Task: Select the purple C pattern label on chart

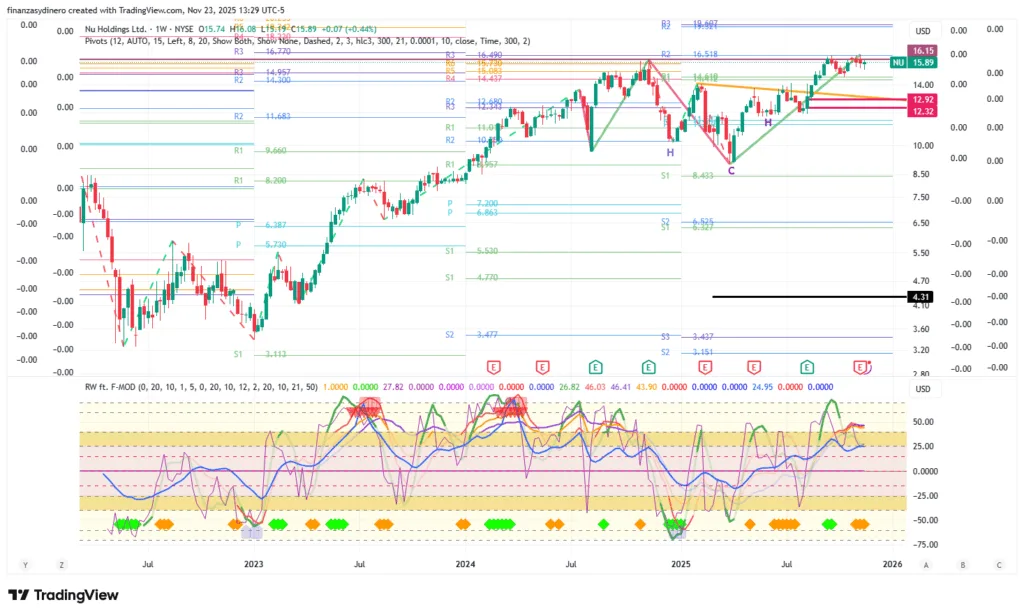Action: (x=731, y=171)
